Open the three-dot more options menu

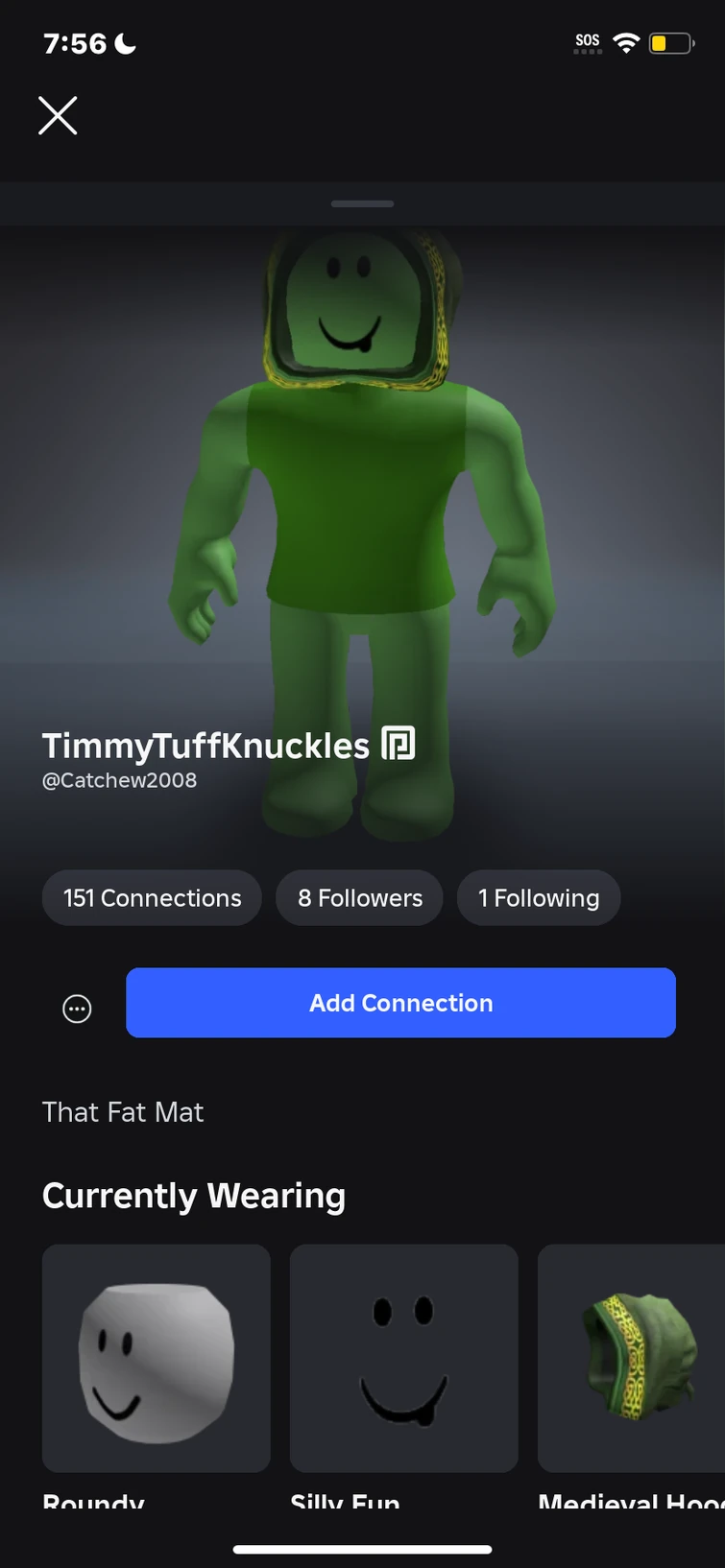pyautogui.click(x=77, y=1009)
